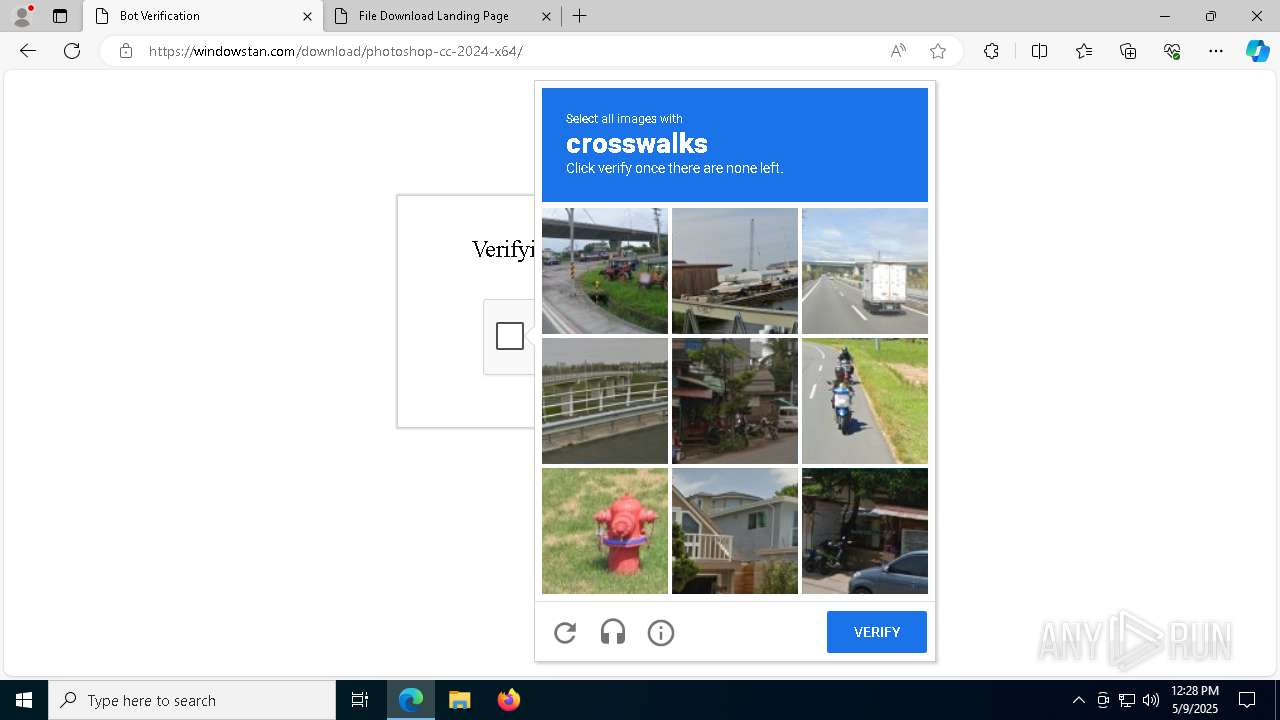
Task: Add this page to favorites star
Action: 938,51
